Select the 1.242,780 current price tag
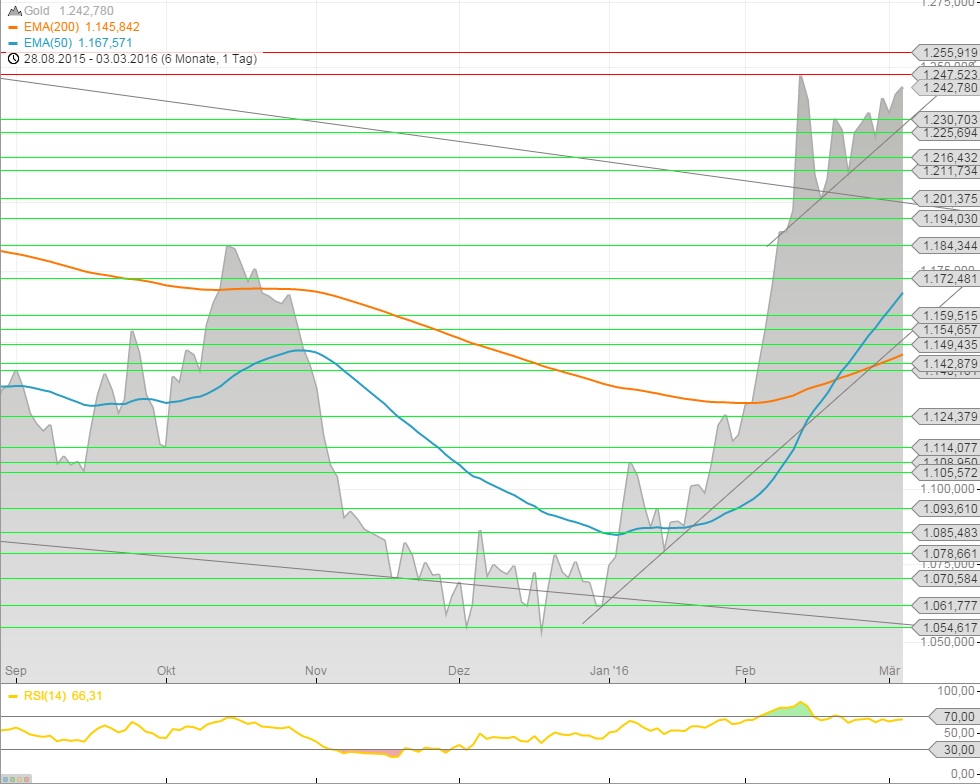Screen dimensions: 980x784 pos(945,88)
